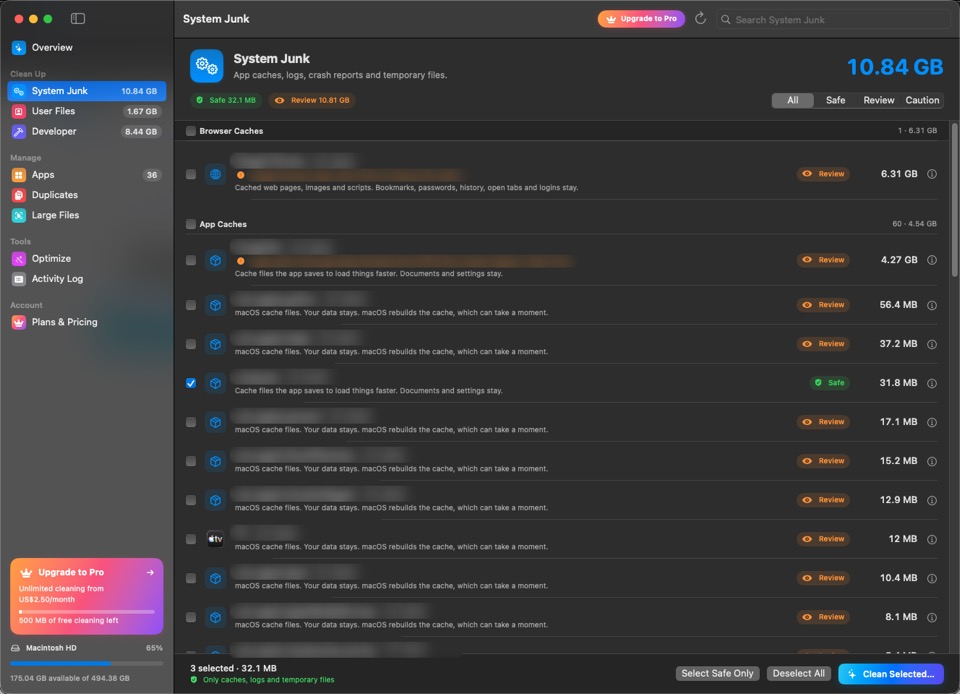The image size is (960, 694).
Task: Switch to the Review filter tab
Action: (879, 100)
